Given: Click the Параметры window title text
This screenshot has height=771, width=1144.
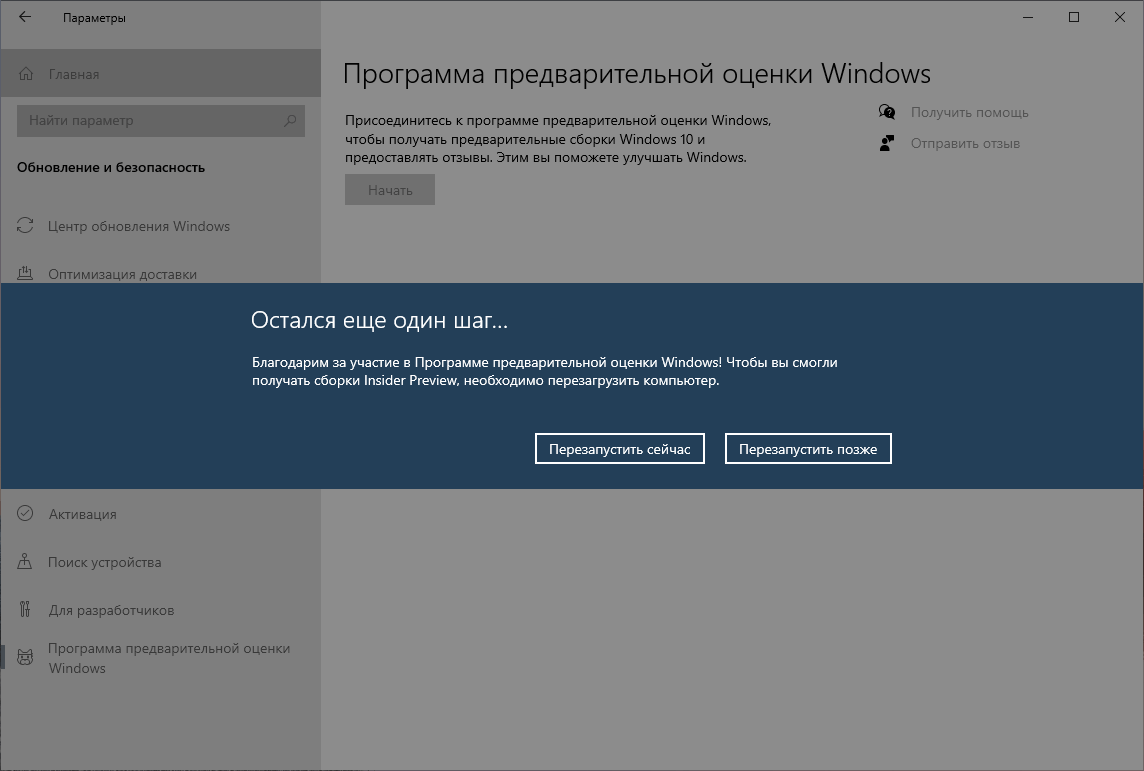Looking at the screenshot, I should (94, 18).
